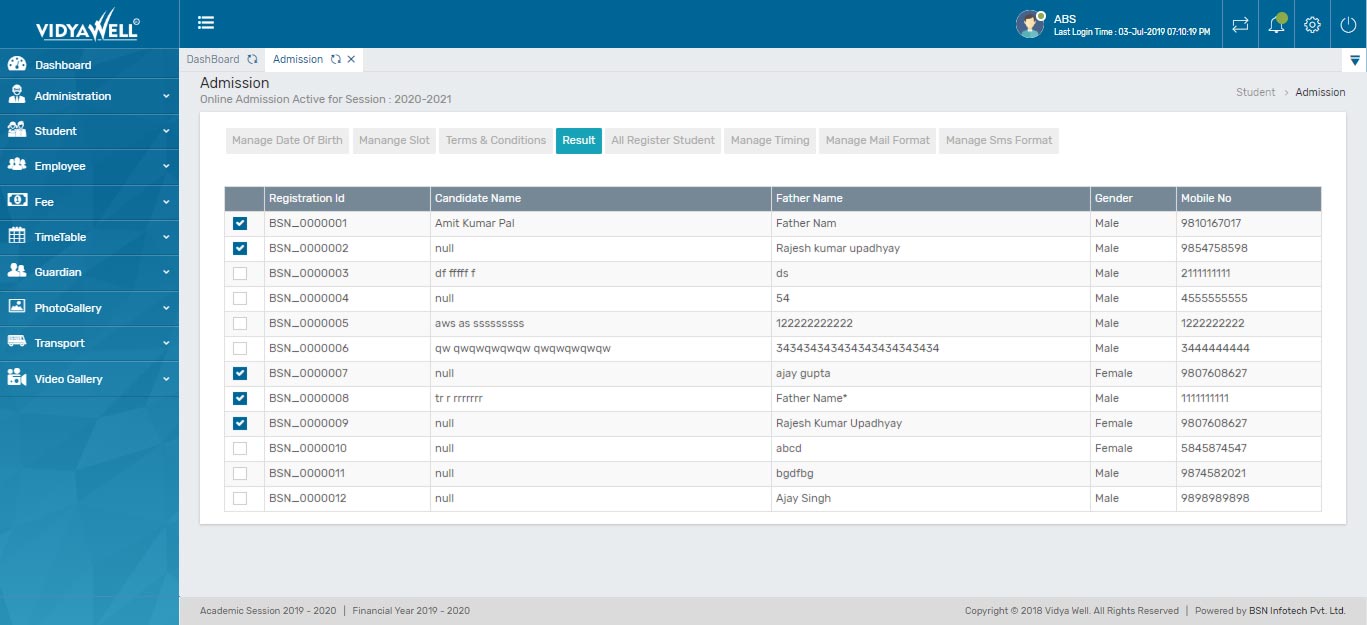This screenshot has width=1367, height=625.
Task: Click the hamburger menu icon
Action: (x=206, y=23)
